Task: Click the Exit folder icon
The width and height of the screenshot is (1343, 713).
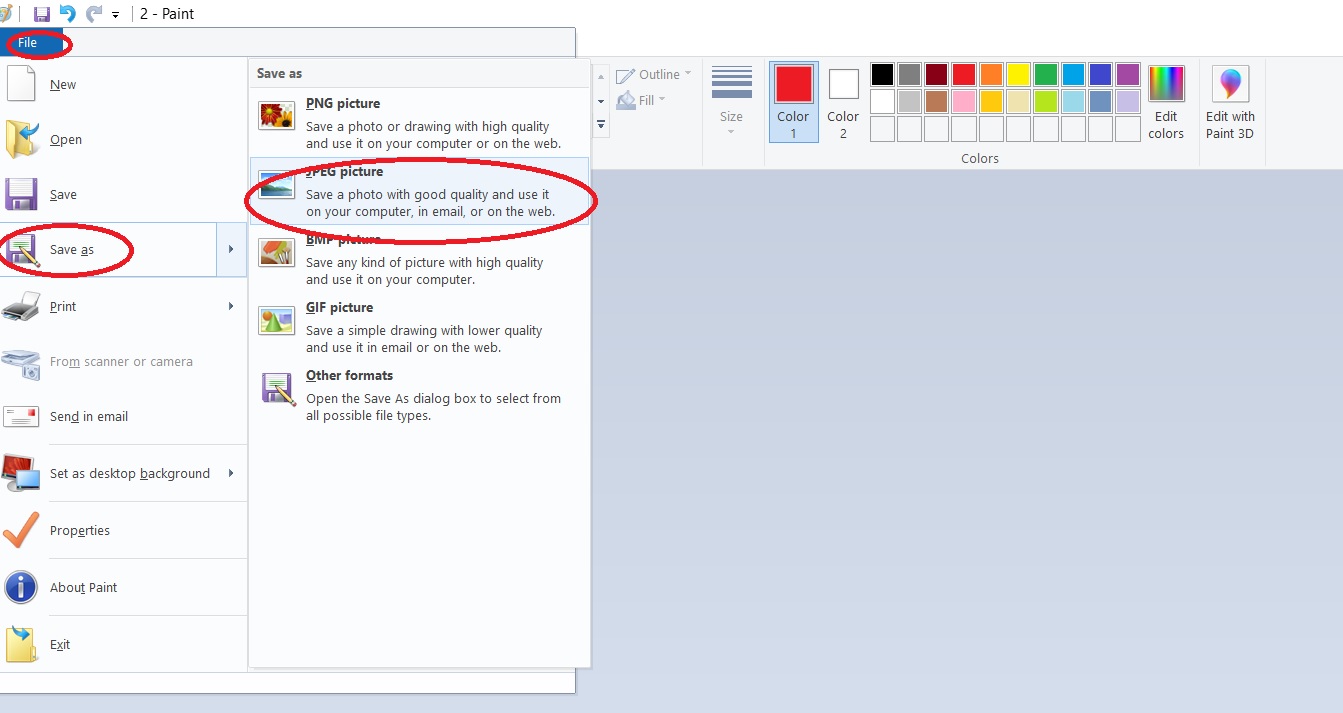Action: pyautogui.click(x=21, y=645)
